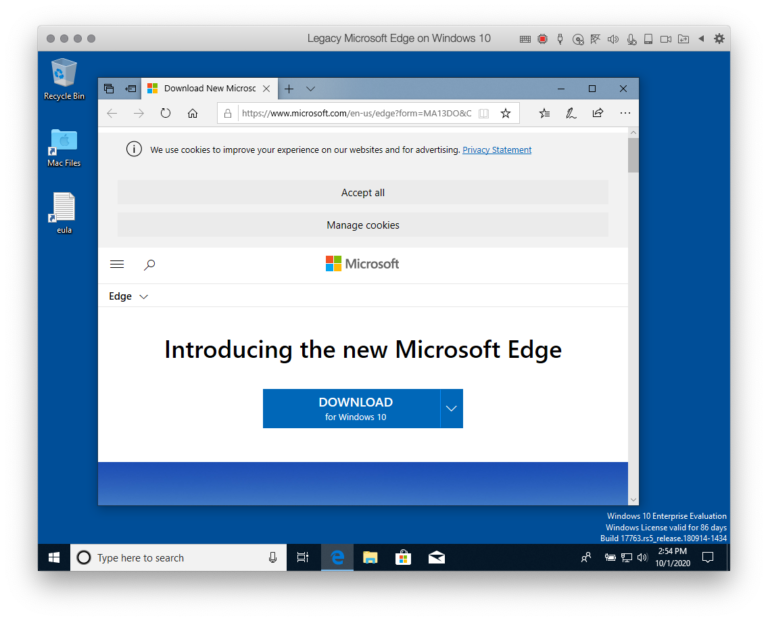
Task: Open File Explorer from the taskbar
Action: [370, 557]
